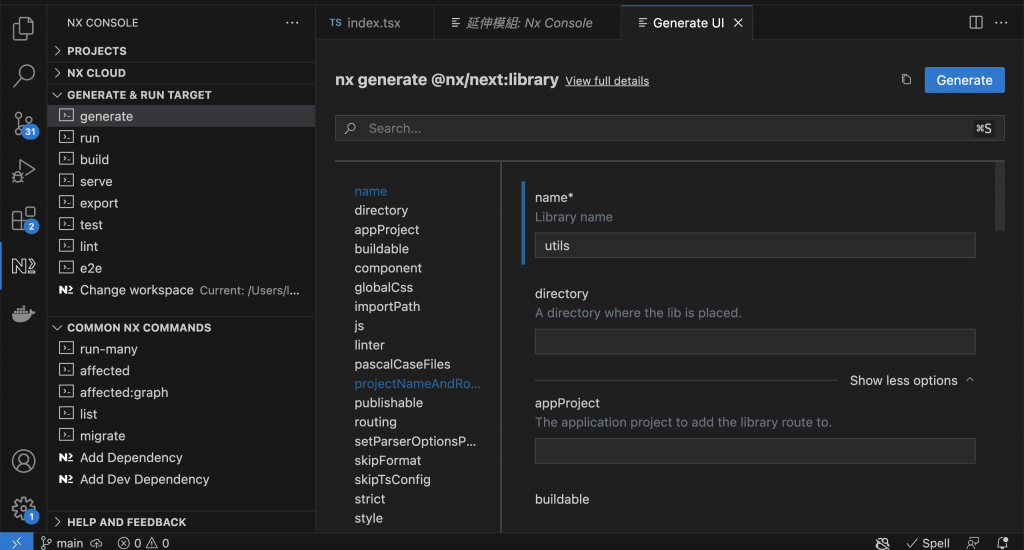Select run-many in Common Nx Commands

click(109, 349)
